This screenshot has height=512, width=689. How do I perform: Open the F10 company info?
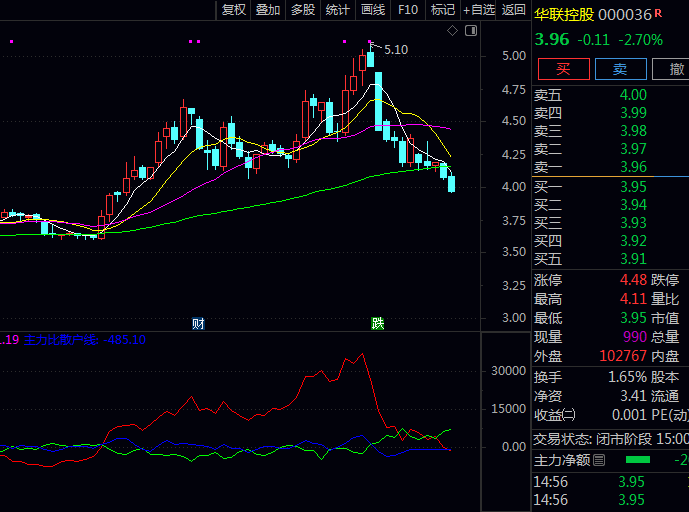408,10
